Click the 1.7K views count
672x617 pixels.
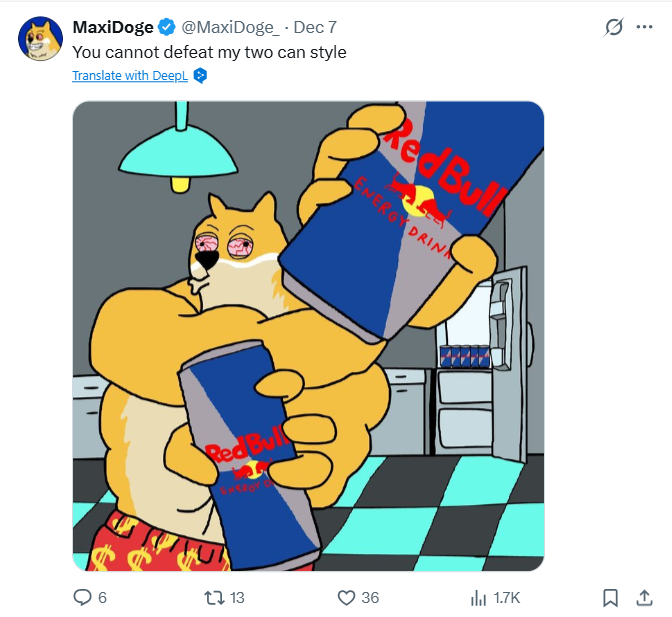[x=507, y=598]
